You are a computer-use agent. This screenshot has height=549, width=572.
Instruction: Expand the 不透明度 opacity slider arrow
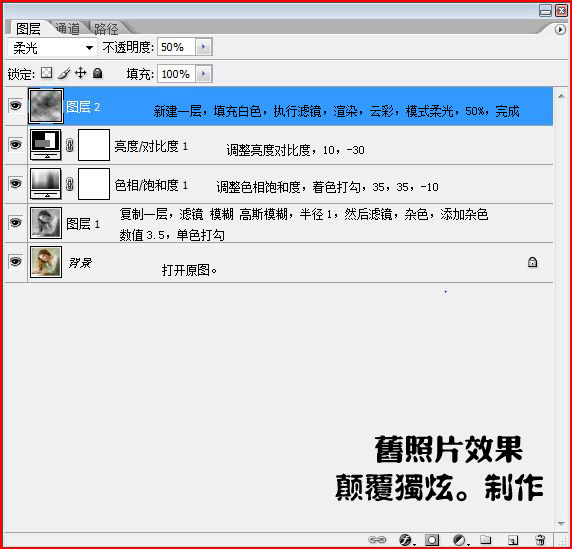204,47
